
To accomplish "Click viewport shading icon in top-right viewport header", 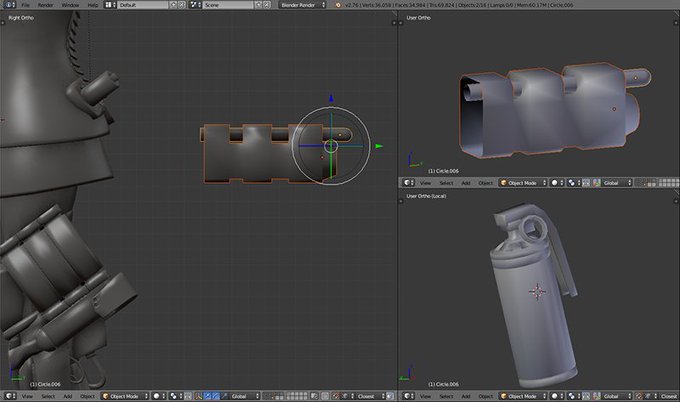I will [x=556, y=183].
